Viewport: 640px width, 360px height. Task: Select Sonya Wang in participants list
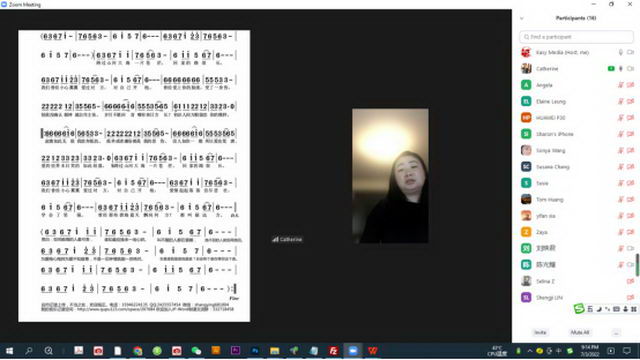pos(576,150)
